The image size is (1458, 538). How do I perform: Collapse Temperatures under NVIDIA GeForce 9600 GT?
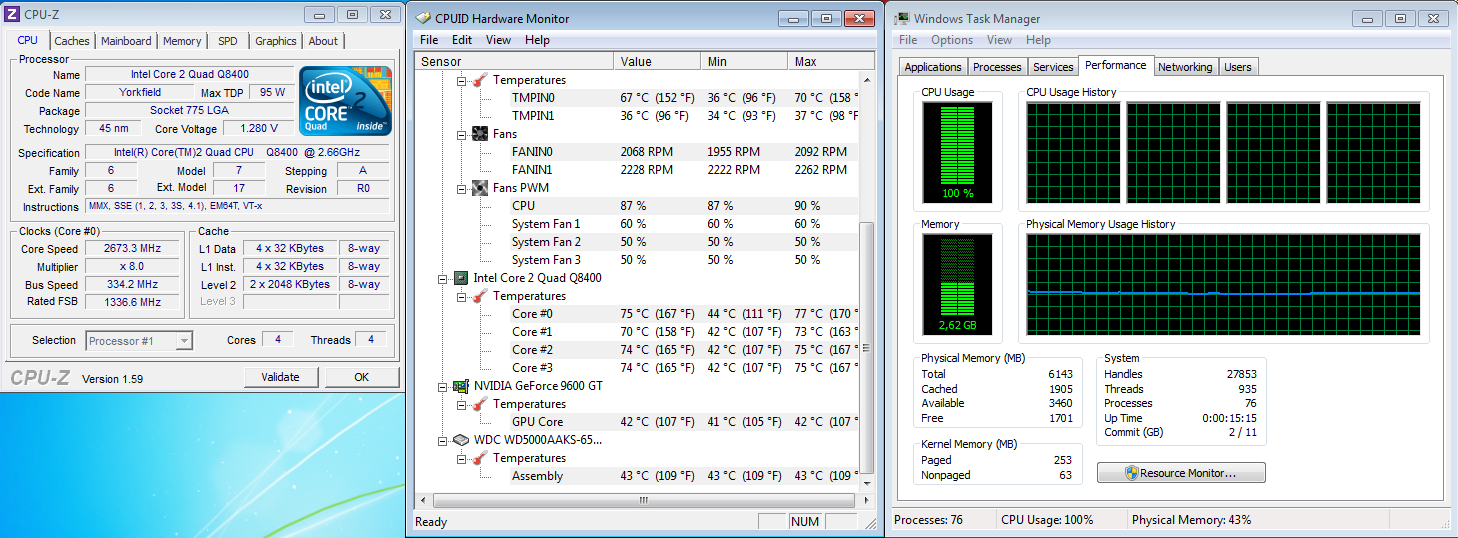pos(462,404)
